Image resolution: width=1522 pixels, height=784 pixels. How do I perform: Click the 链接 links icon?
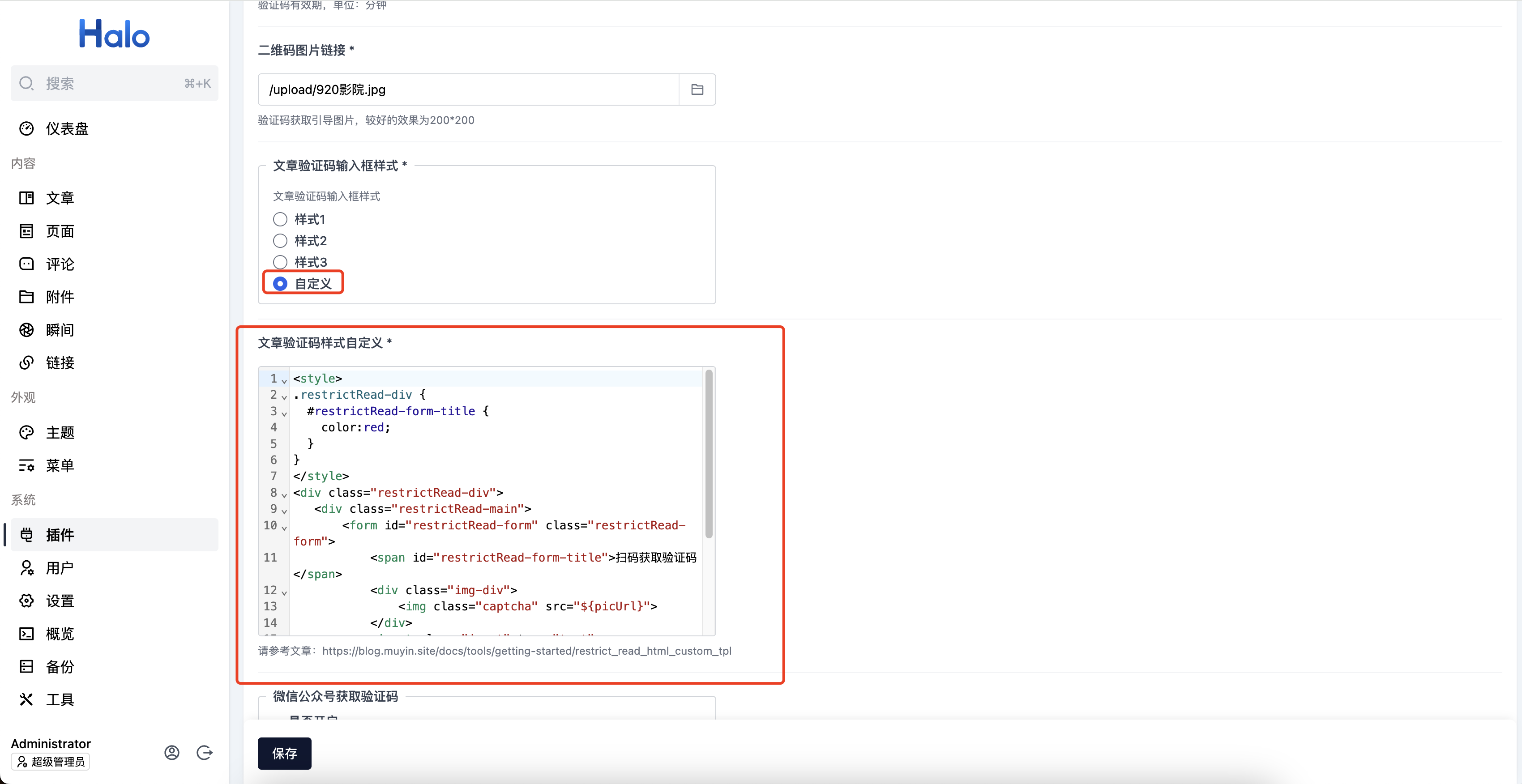[x=26, y=363]
